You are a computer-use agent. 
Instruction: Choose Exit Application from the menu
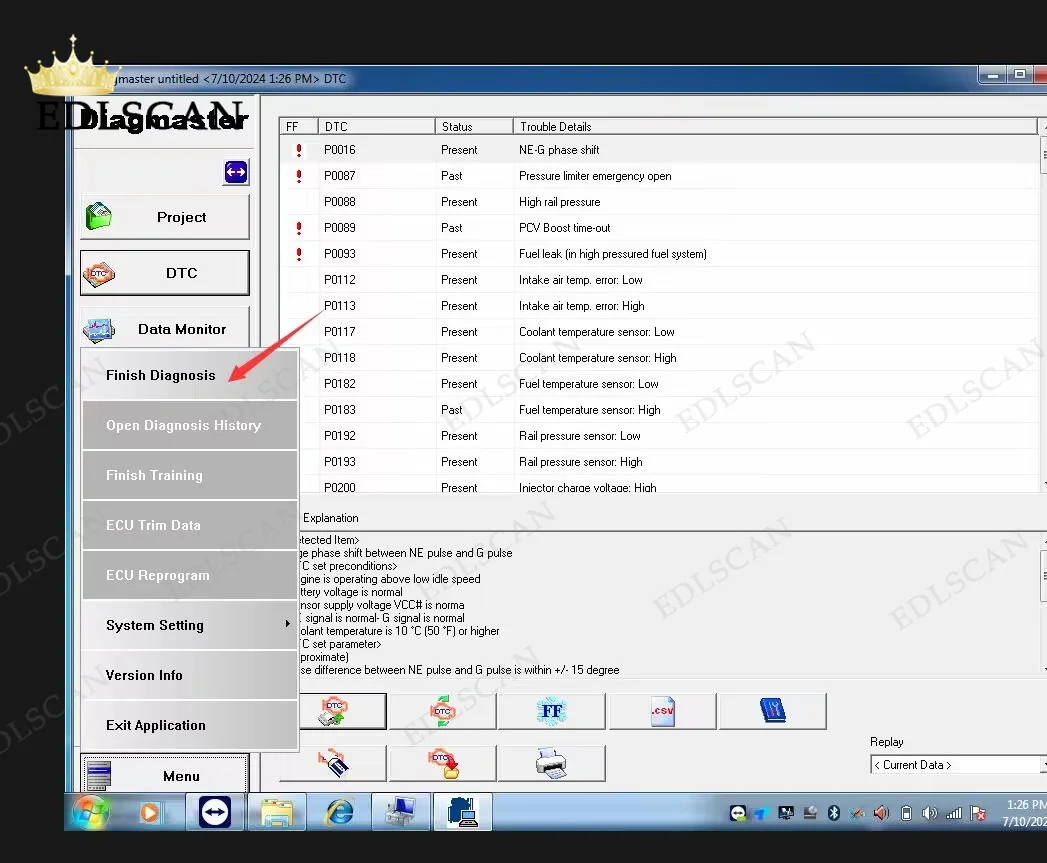point(190,725)
